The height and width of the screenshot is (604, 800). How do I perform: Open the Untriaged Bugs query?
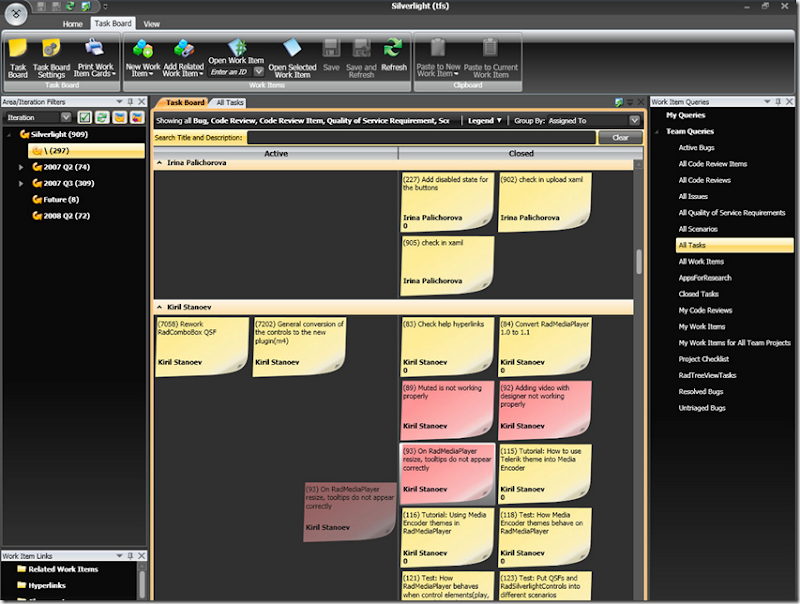(x=702, y=408)
